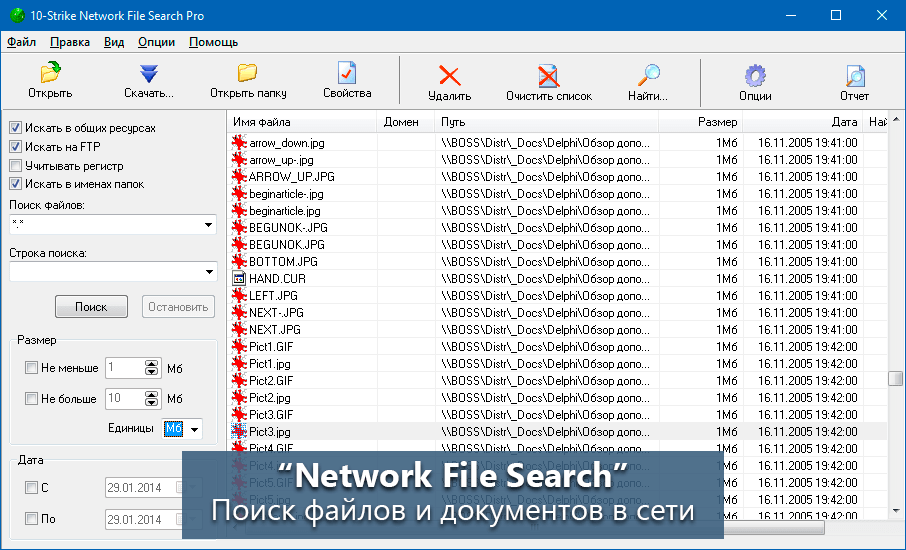Click the Скачать download arrow icon
This screenshot has height=550, width=906.
[149, 74]
